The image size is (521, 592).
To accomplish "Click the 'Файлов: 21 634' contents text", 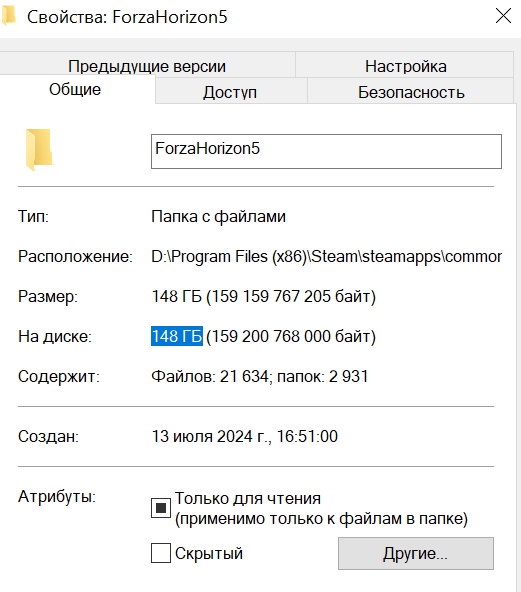I will coord(210,376).
